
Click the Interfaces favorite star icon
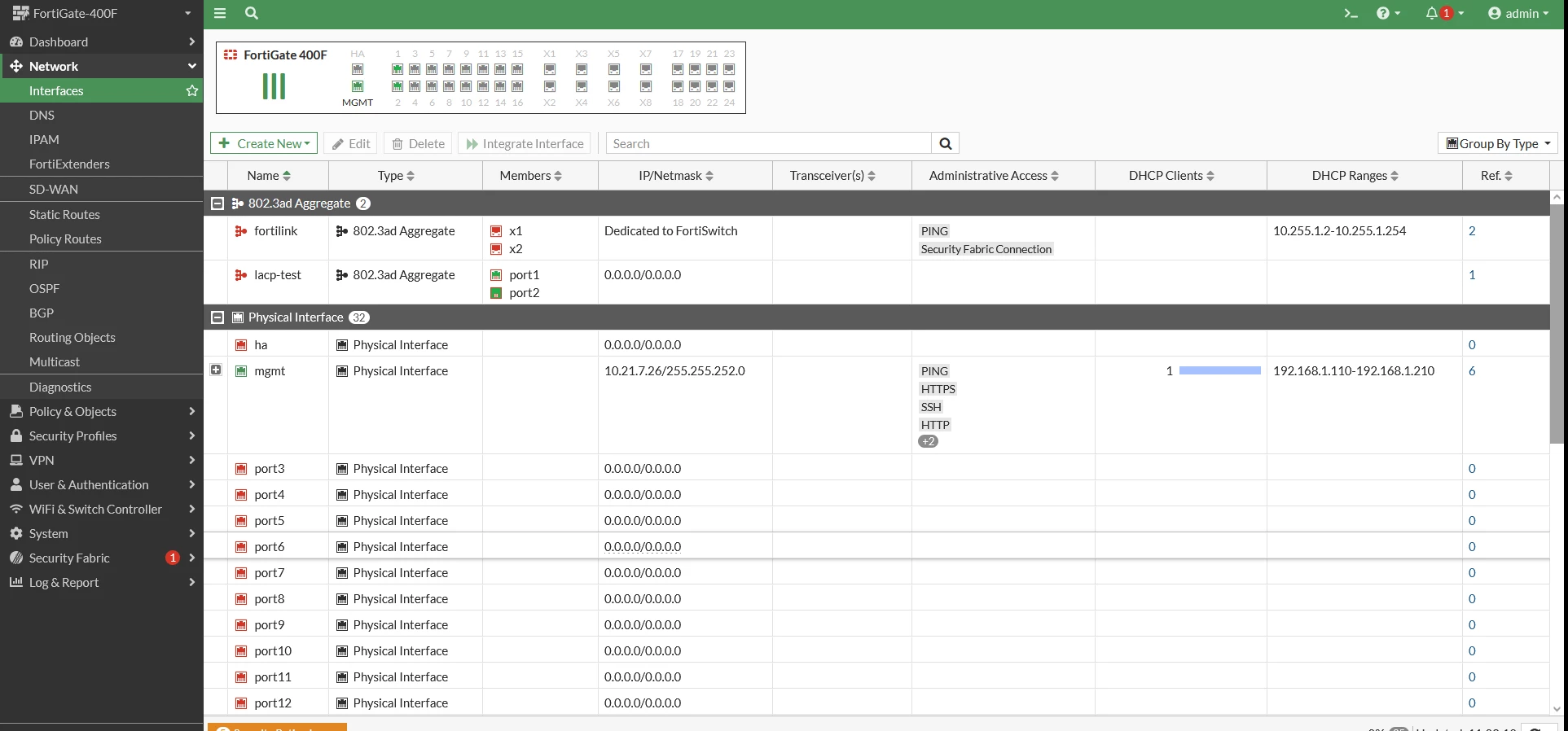(192, 90)
